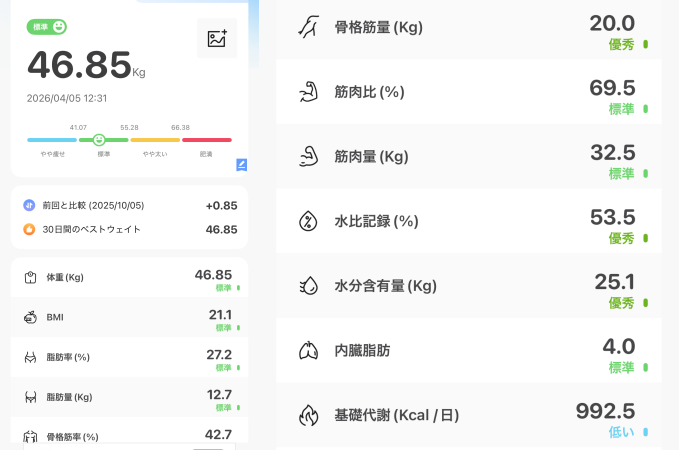679x450 pixels.
Task: Click the 骨格筋量 skeletal muscle icon
Action: pyautogui.click(x=307, y=27)
